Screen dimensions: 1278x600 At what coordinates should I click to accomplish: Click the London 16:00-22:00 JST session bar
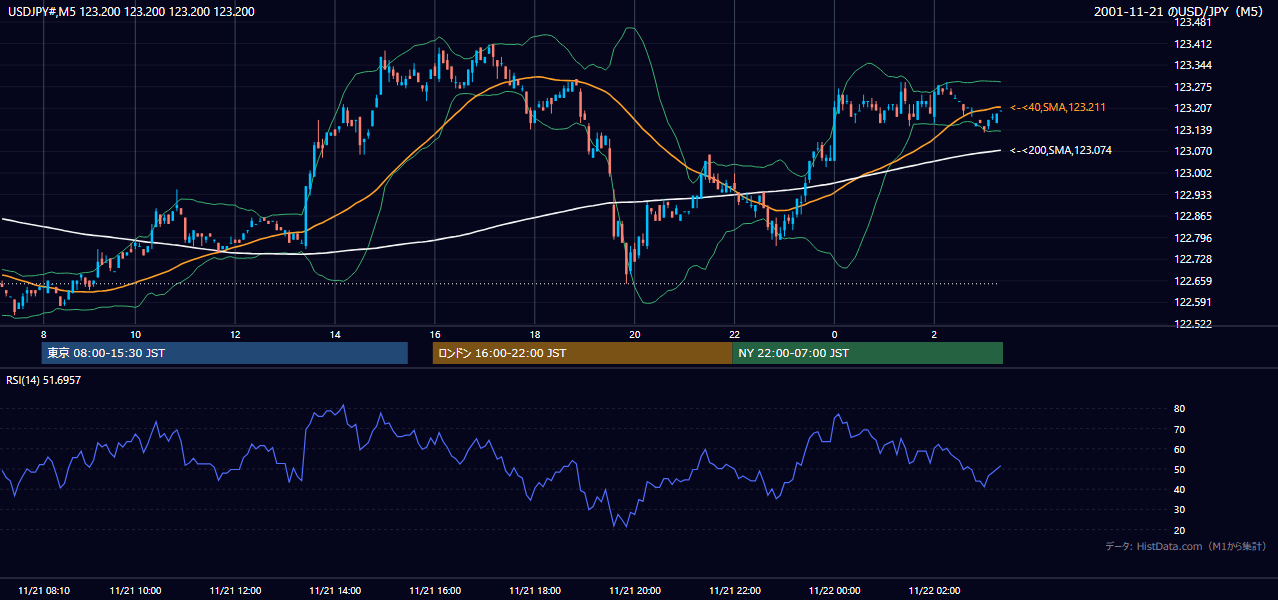click(x=582, y=353)
